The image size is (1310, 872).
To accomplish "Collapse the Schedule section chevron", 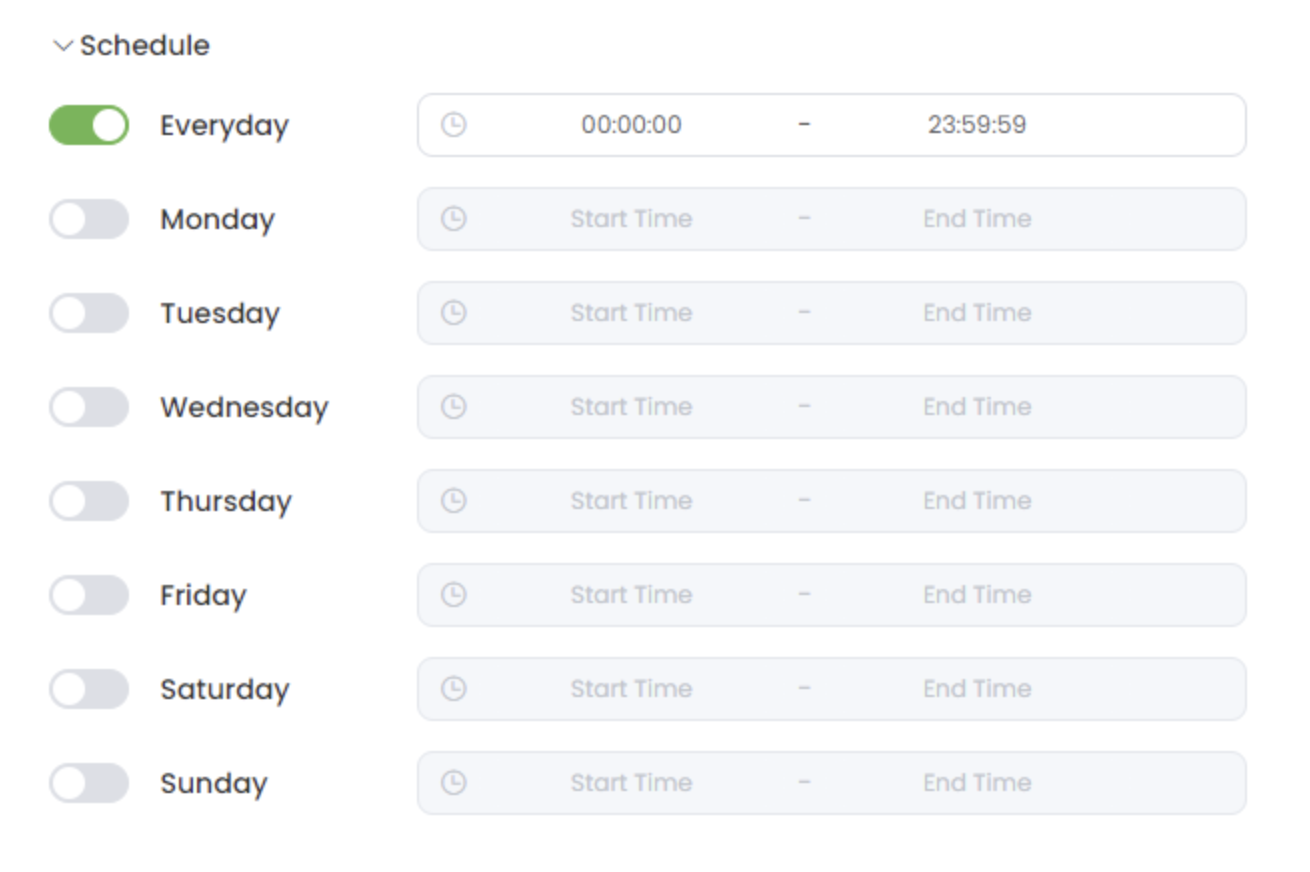I will click(63, 46).
